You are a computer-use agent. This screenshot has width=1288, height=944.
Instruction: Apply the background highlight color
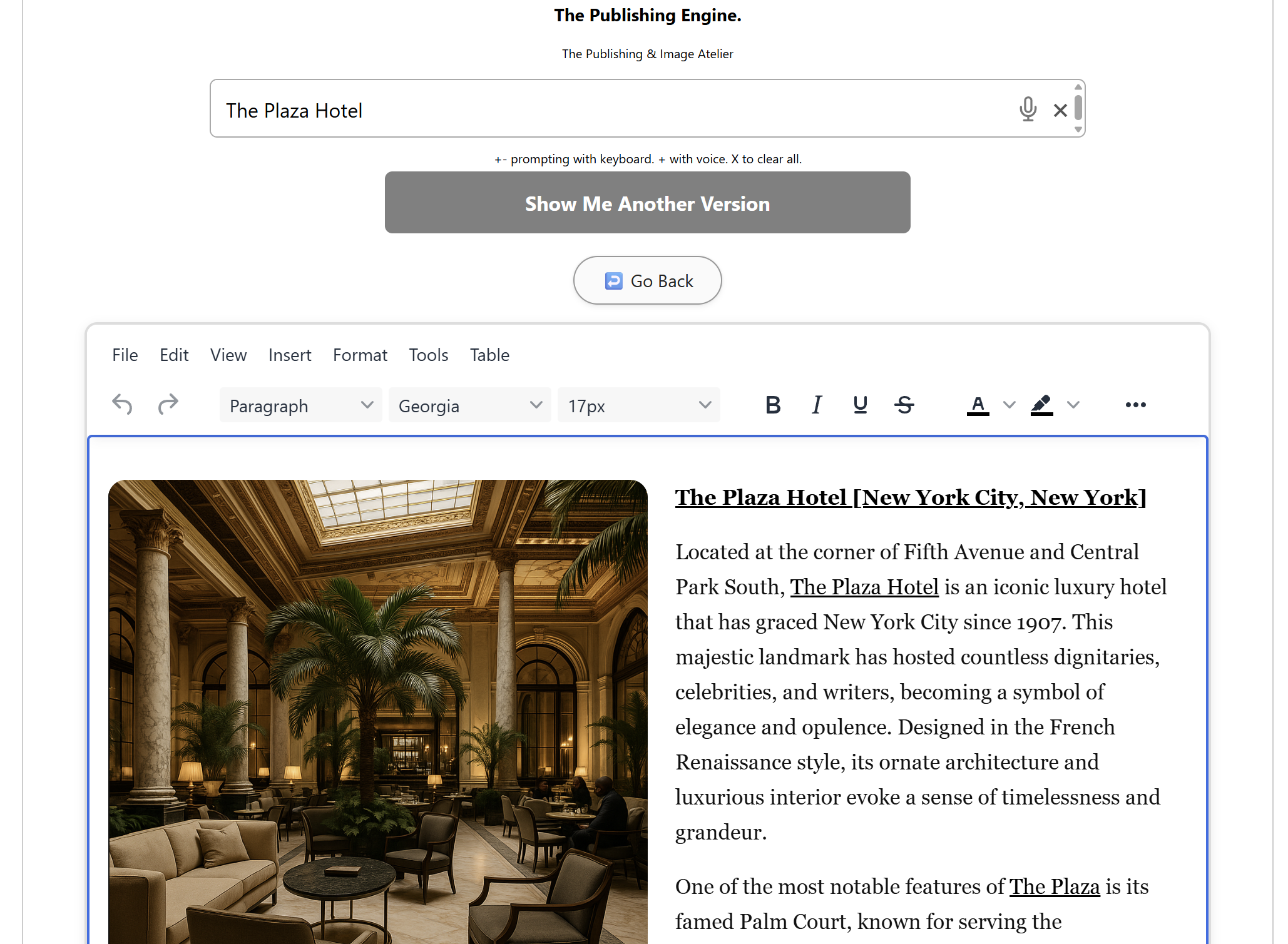[x=1042, y=405]
